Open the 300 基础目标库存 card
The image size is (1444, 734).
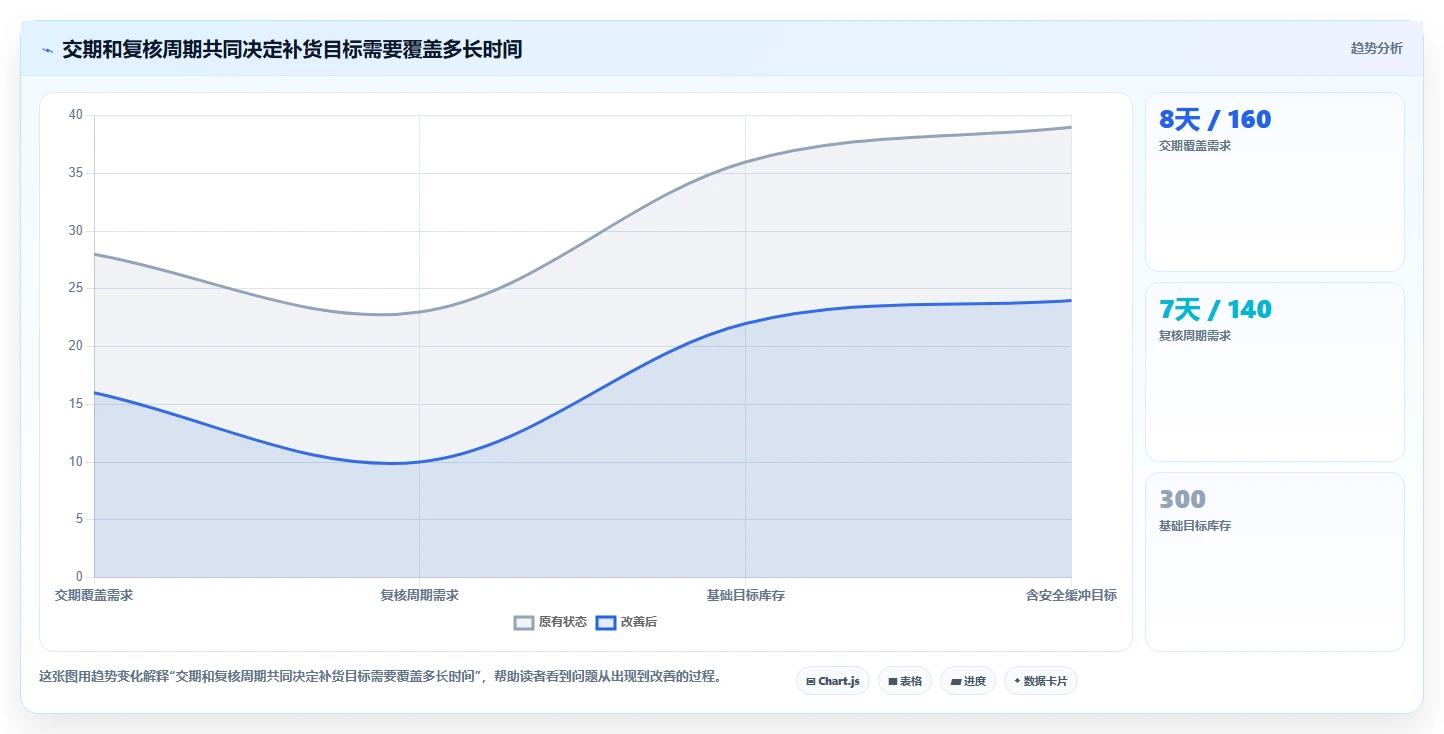(1274, 562)
